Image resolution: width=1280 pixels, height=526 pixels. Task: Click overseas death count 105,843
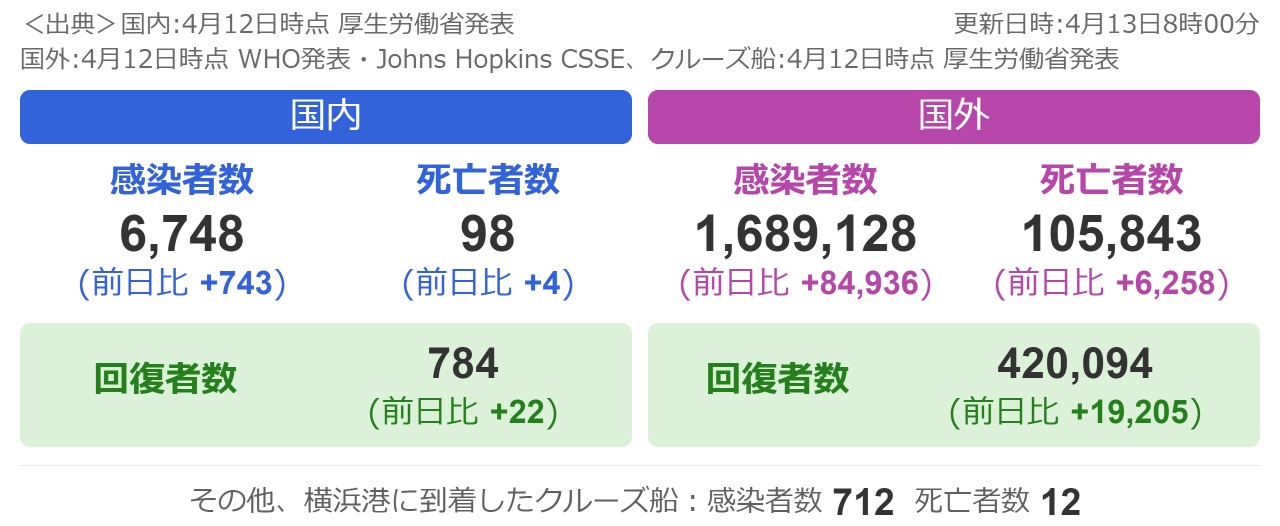tap(1111, 235)
